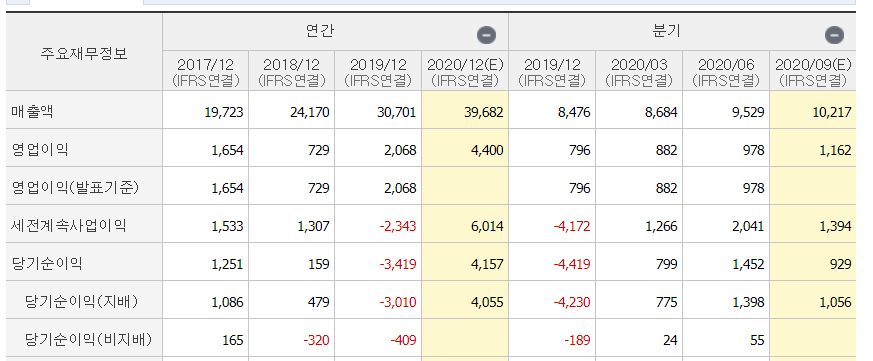This screenshot has width=873, height=361.
Task: Click the 주요재무정보 header cell
Action: tap(84, 53)
